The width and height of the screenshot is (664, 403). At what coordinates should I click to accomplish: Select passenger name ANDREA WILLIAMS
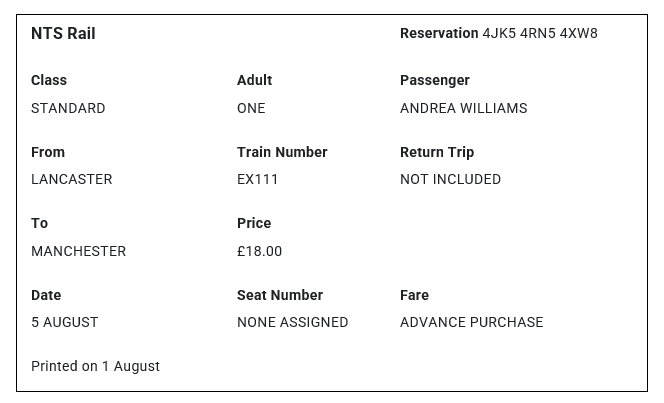(x=463, y=108)
